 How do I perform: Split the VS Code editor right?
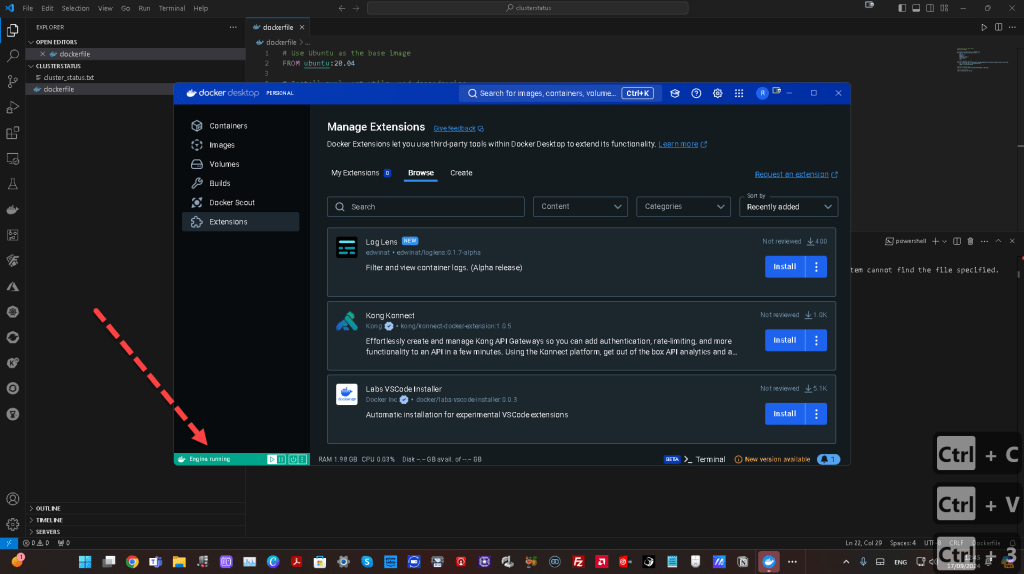[999, 27]
